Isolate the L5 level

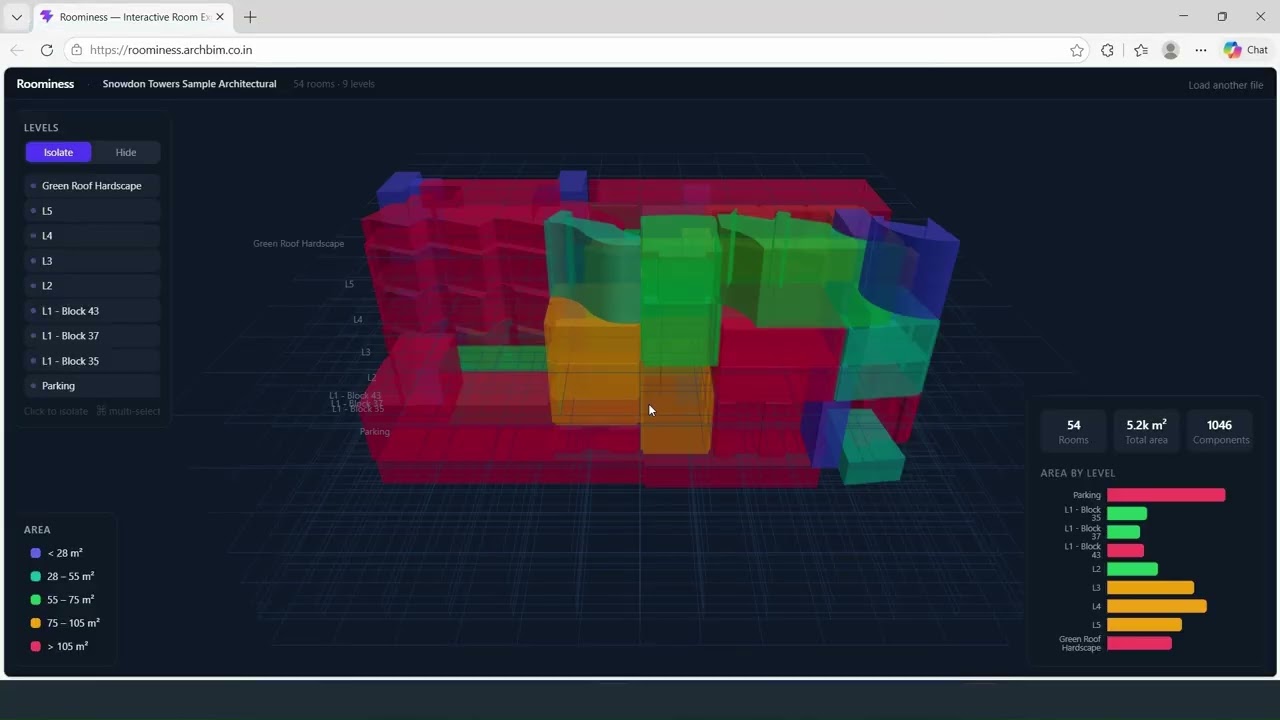92,211
